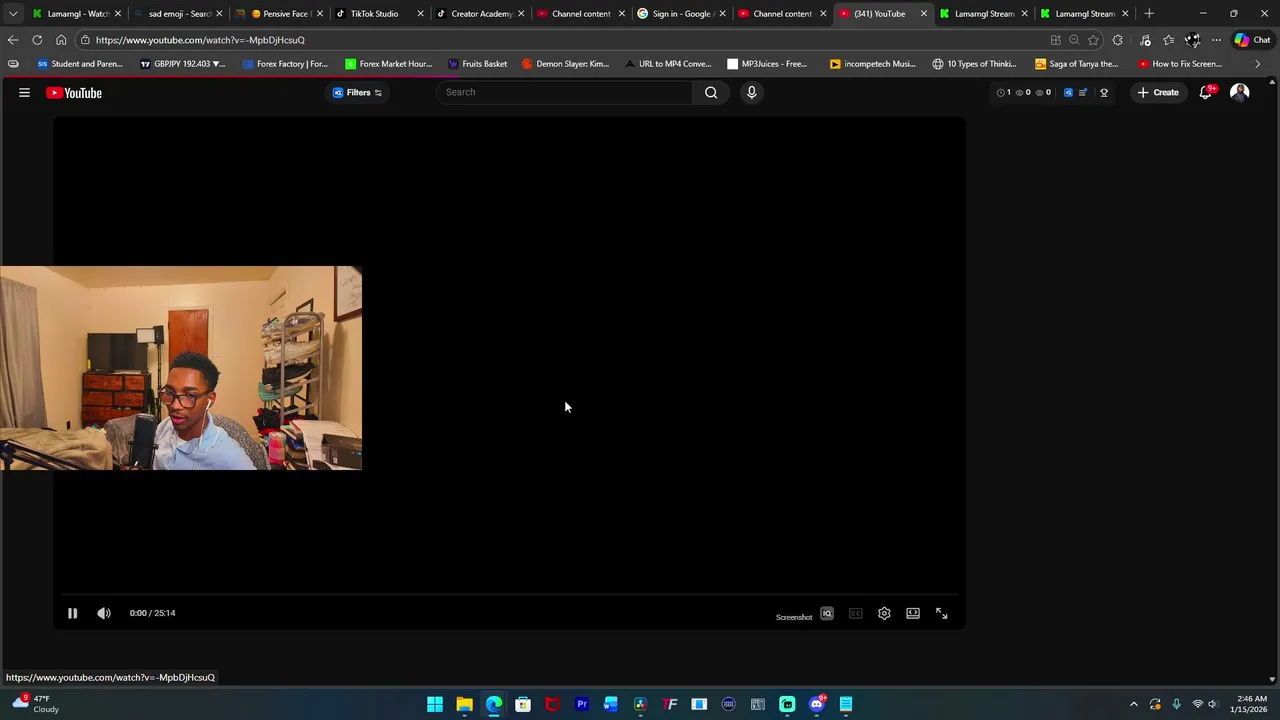Open browser Settings and more ellipsis
The image size is (1280, 720).
click(1216, 40)
